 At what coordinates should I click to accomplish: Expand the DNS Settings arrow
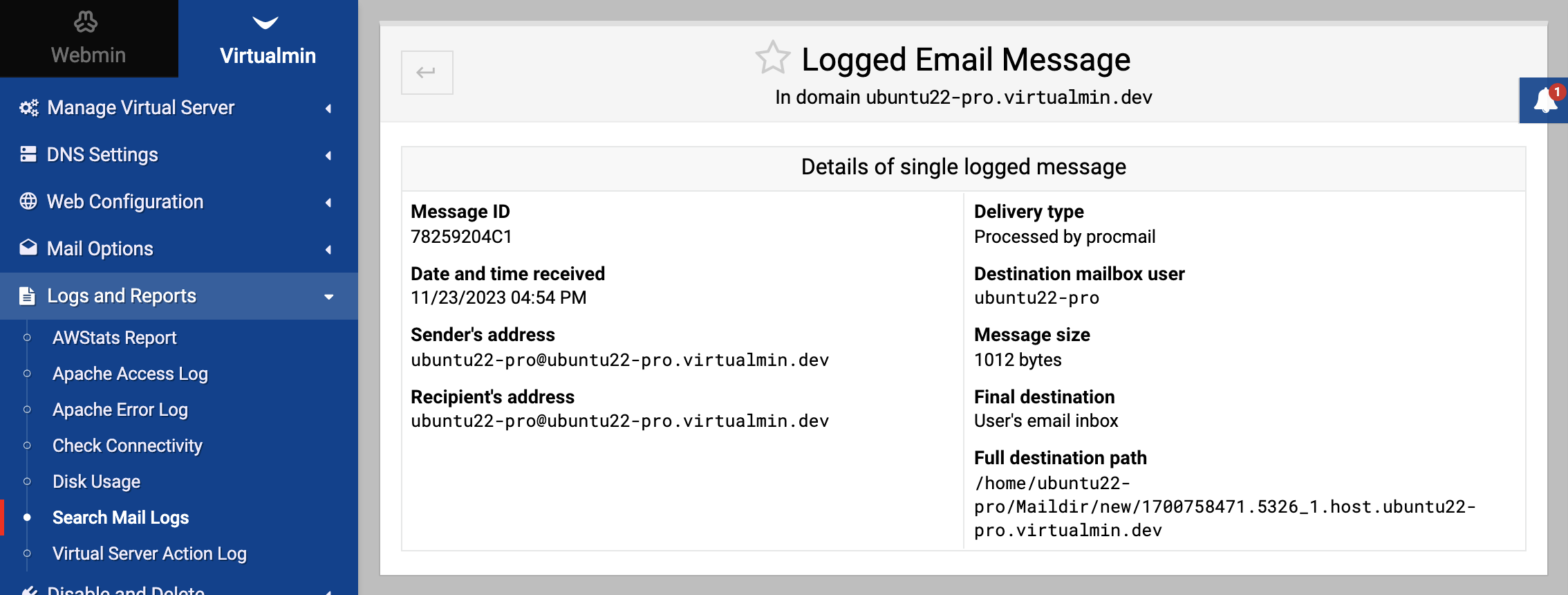(328, 156)
